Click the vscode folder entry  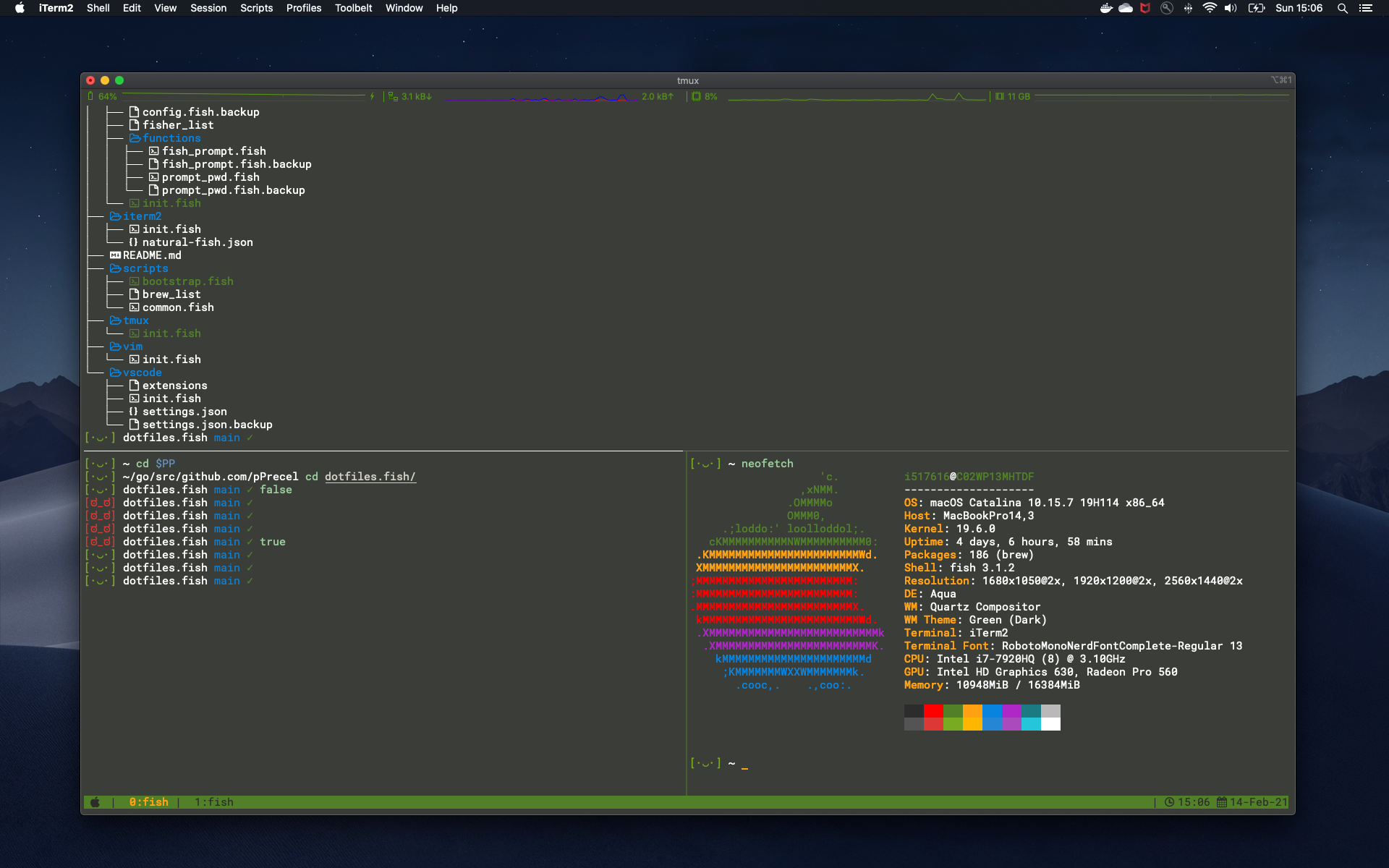[142, 373]
